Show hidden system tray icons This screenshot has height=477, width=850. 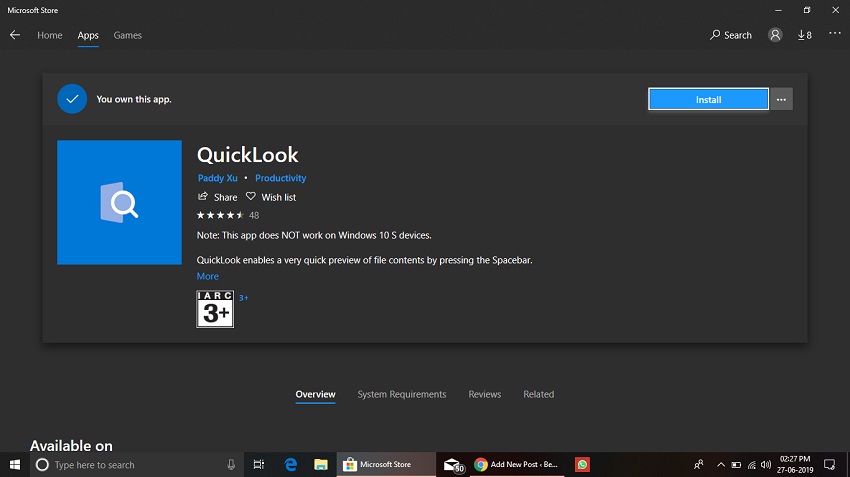click(720, 465)
